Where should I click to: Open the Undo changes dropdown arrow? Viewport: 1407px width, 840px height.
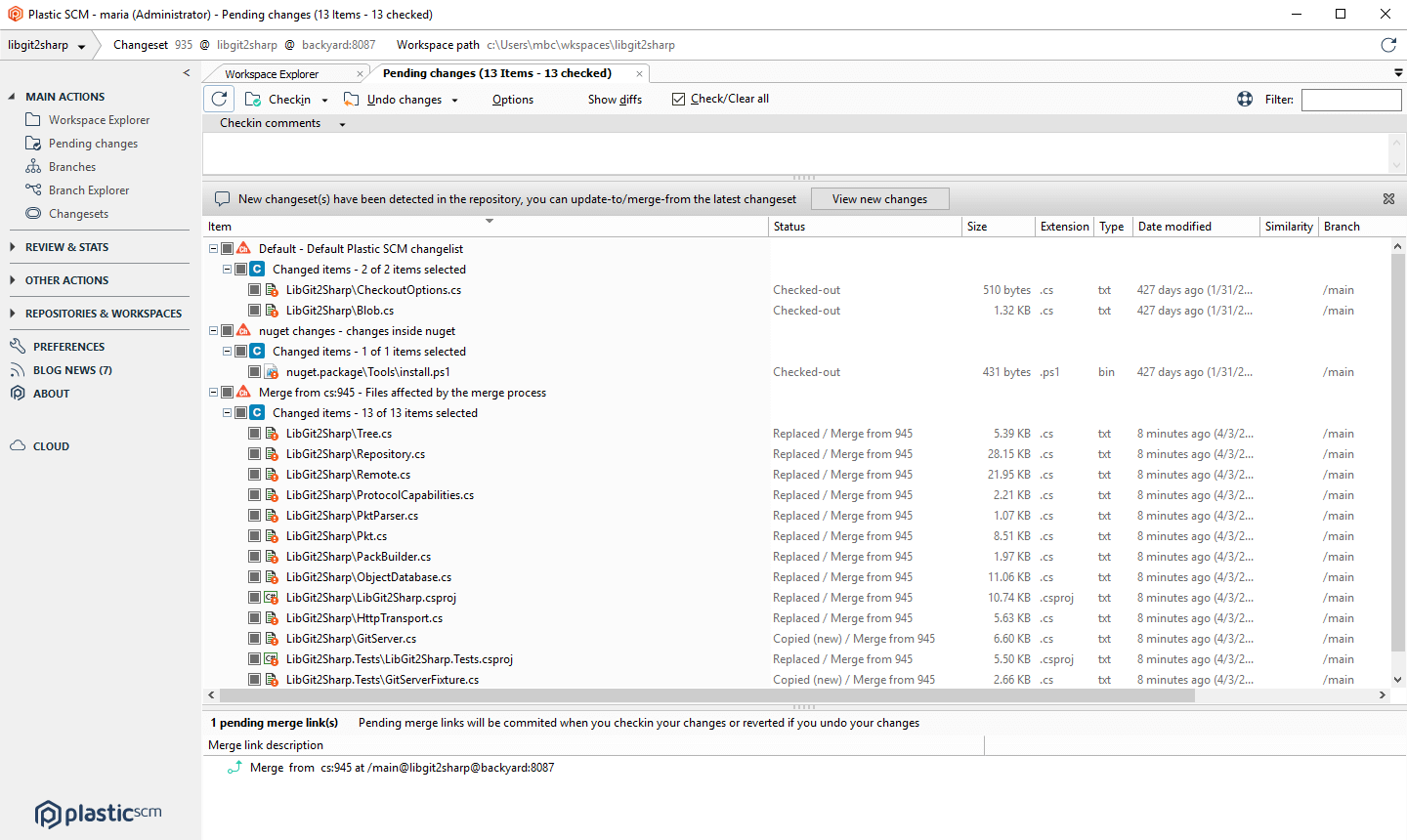pyautogui.click(x=455, y=101)
